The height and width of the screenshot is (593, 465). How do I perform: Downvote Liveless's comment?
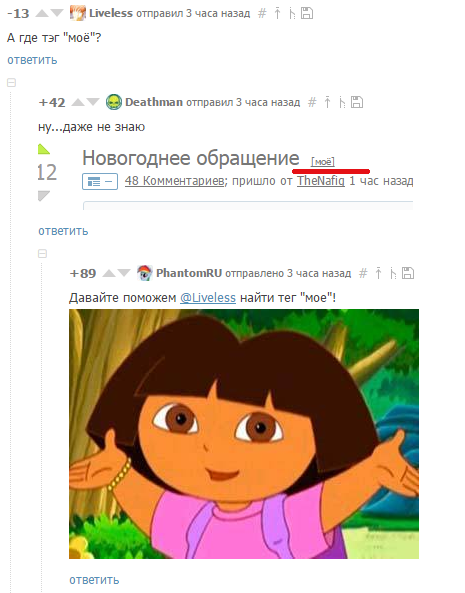[x=57, y=14]
